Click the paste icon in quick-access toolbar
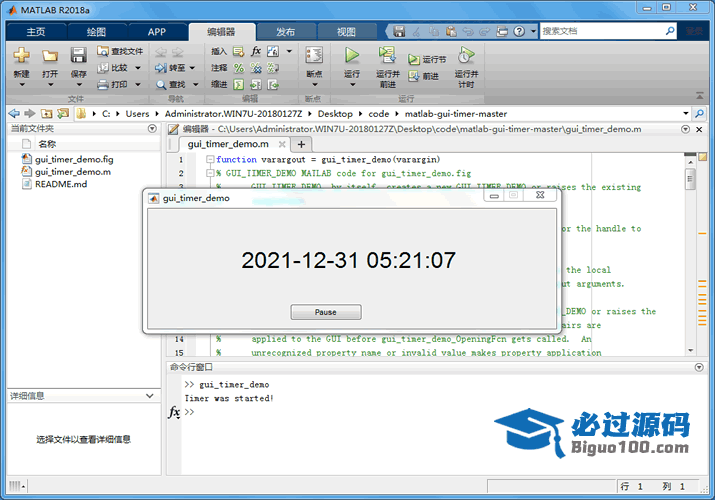715x500 pixels. pyautogui.click(x=451, y=31)
